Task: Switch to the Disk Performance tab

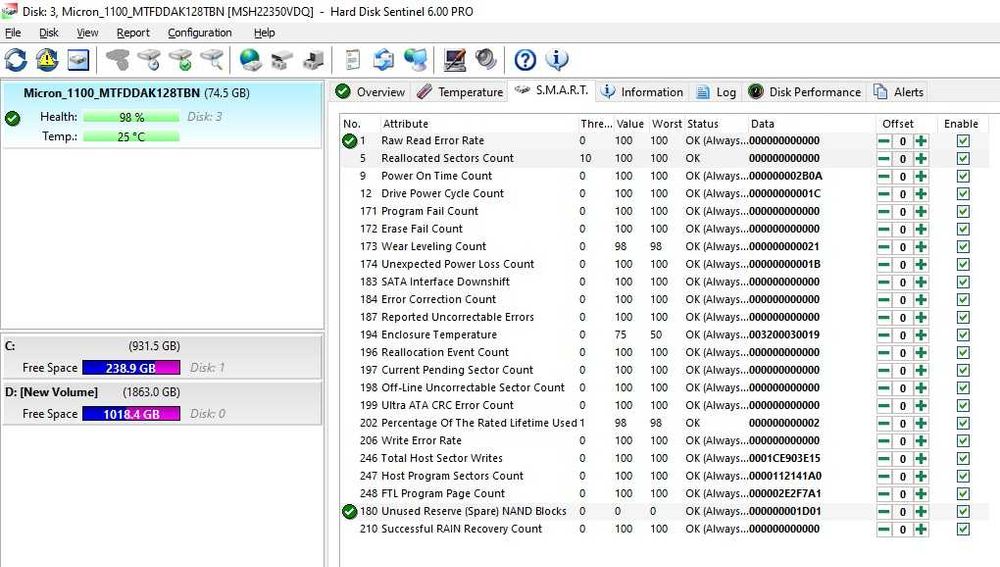Action: [x=804, y=92]
